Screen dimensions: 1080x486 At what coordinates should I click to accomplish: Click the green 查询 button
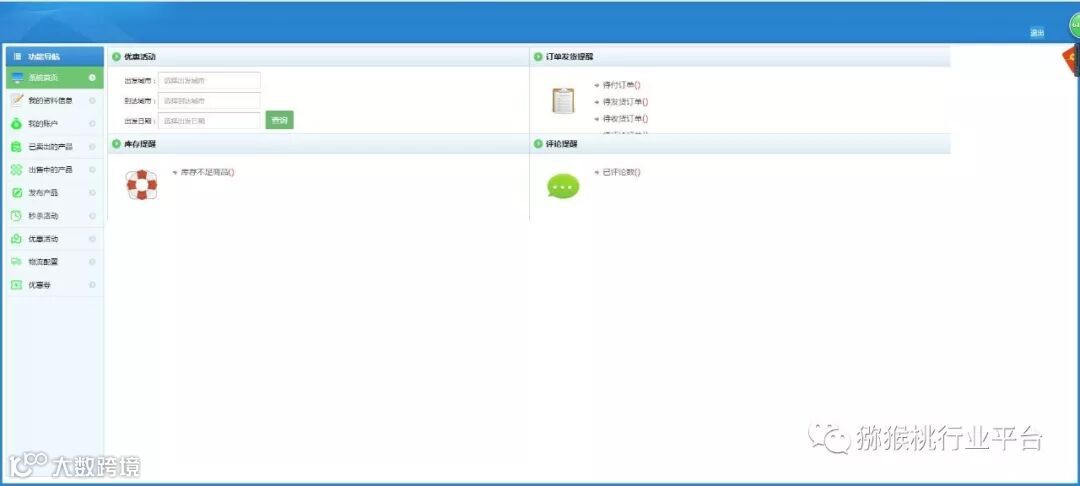coord(280,120)
